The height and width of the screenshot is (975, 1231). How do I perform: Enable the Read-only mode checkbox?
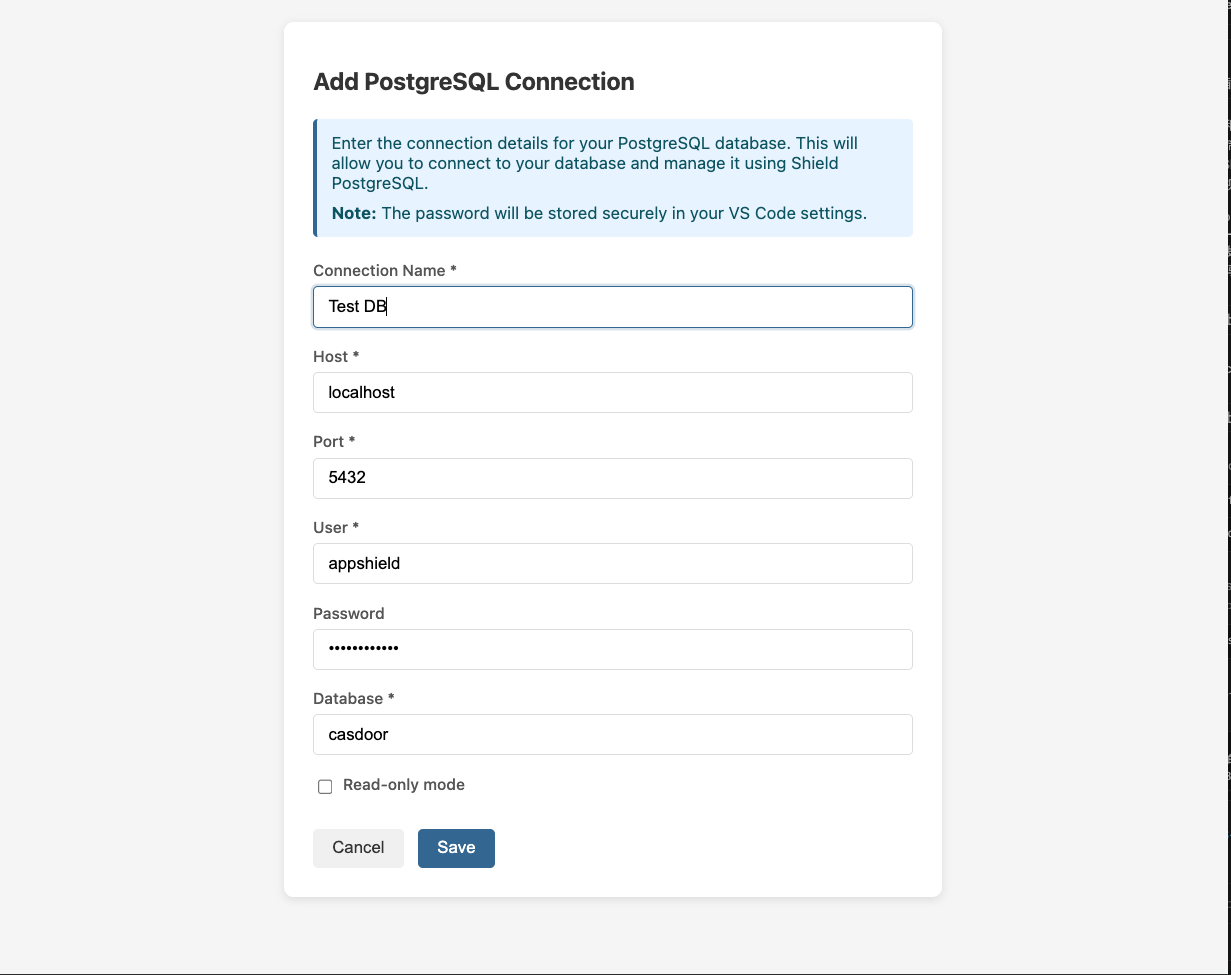click(x=325, y=787)
